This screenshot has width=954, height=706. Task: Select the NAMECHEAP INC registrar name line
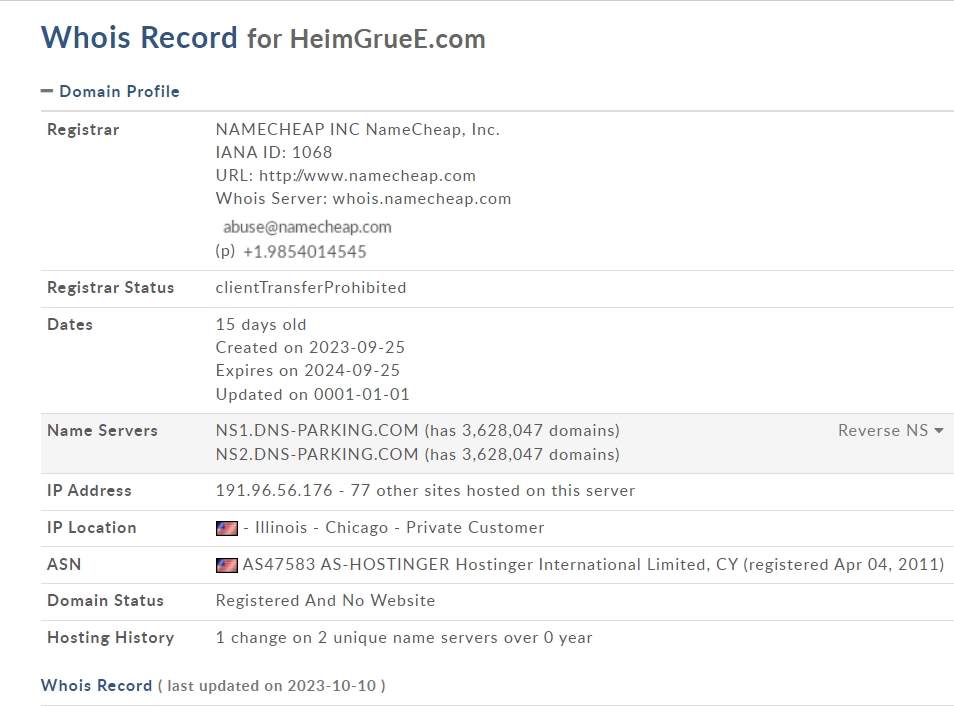pos(358,130)
